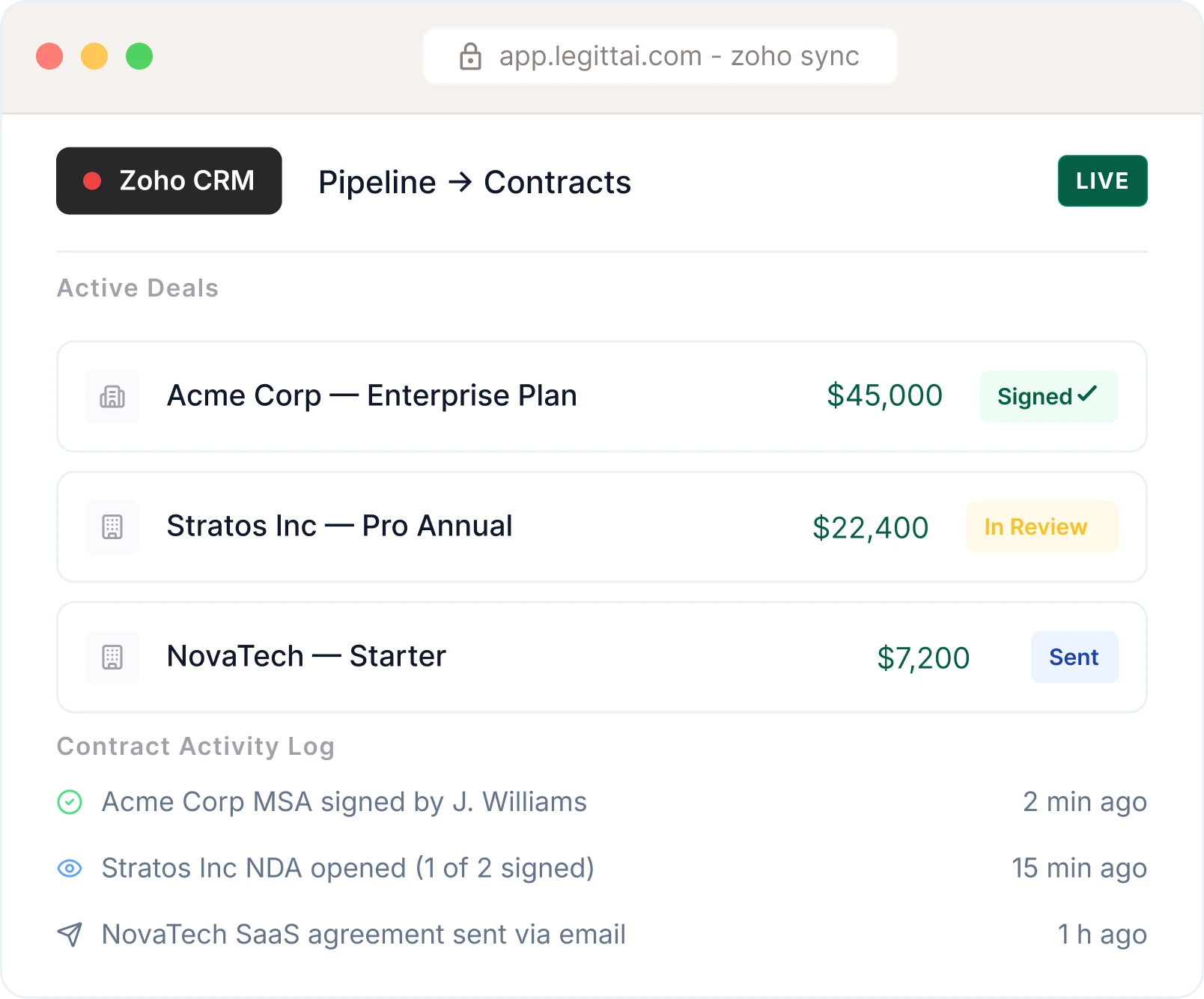This screenshot has height=999, width=1204.
Task: Toggle the LIVE sync indicator
Action: click(x=1102, y=180)
